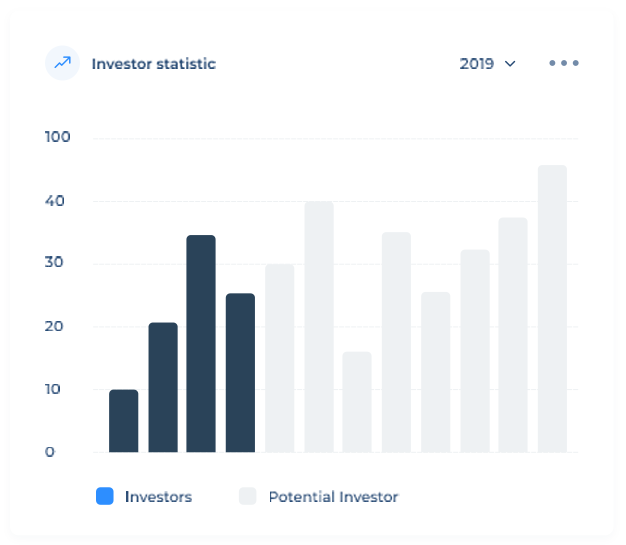Click the 0 y-axis label
Screen dimensions: 626x545
click(x=49, y=452)
